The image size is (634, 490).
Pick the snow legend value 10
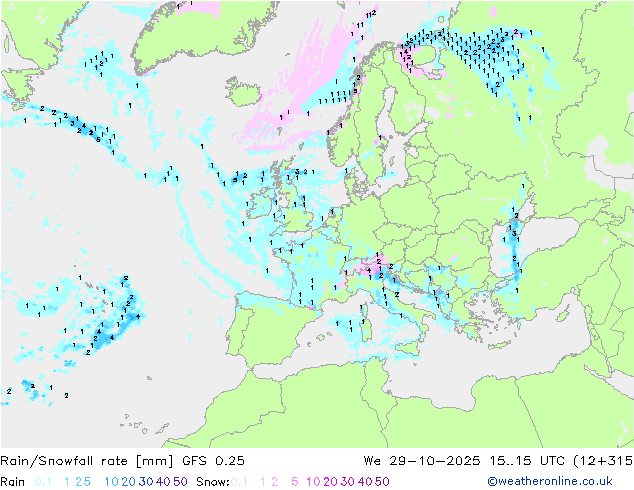click(313, 482)
